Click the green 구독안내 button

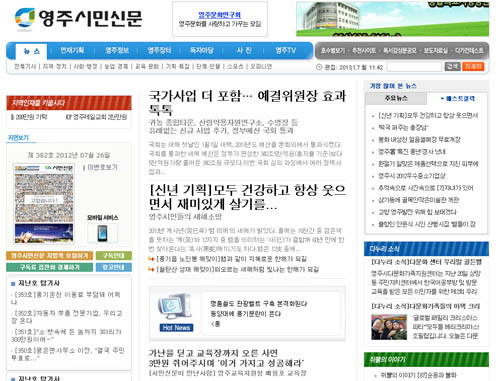pyautogui.click(x=114, y=256)
